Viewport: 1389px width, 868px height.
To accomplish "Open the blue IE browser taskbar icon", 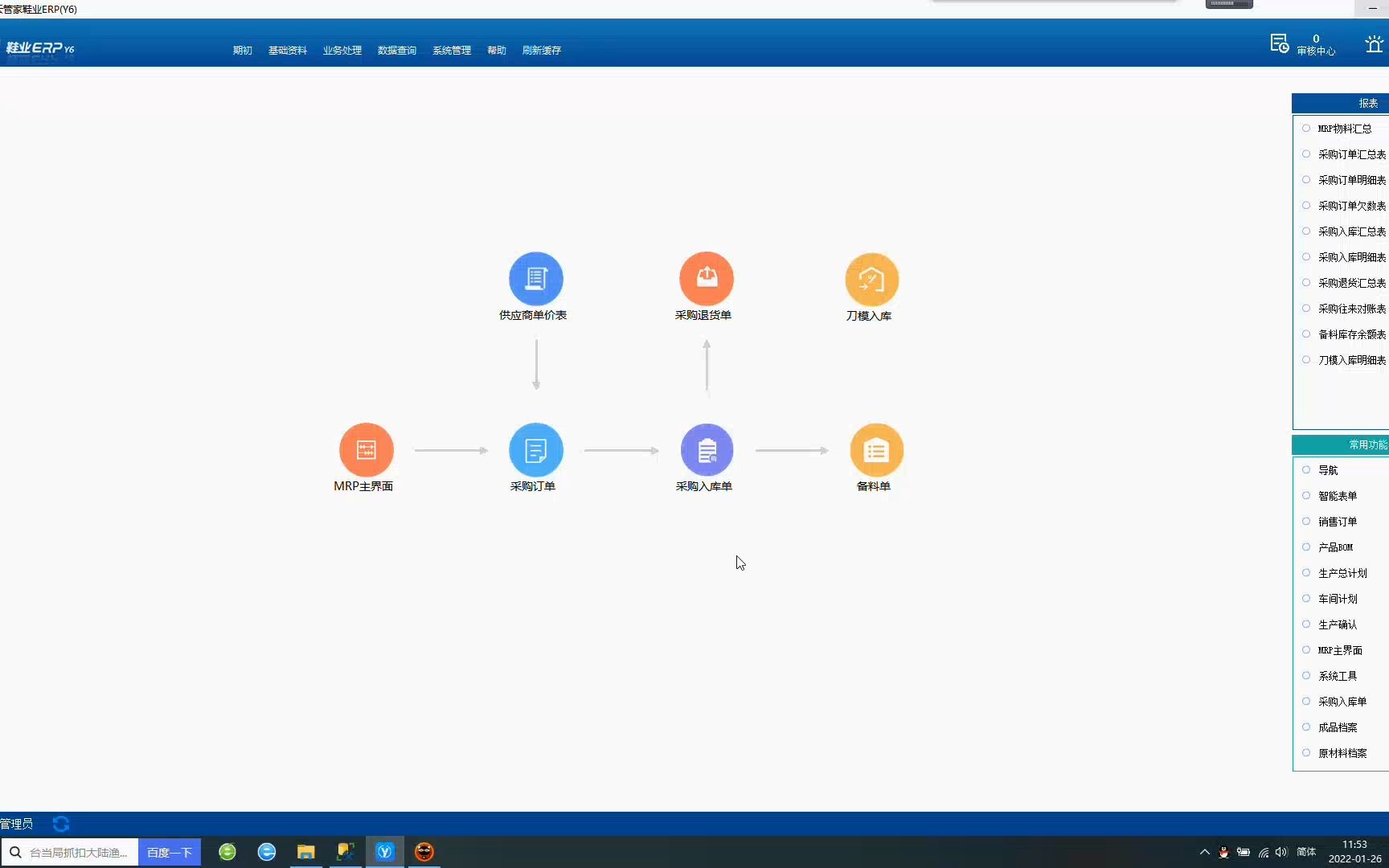I will tap(267, 852).
